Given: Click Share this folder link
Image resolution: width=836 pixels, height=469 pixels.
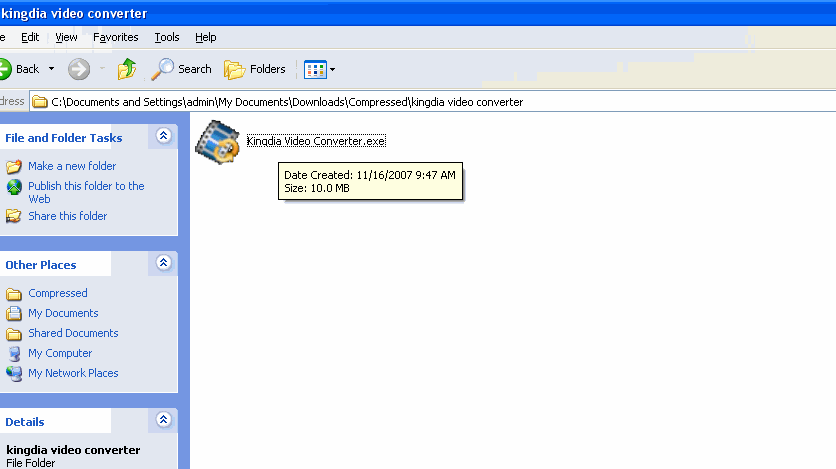Looking at the screenshot, I should (x=68, y=216).
